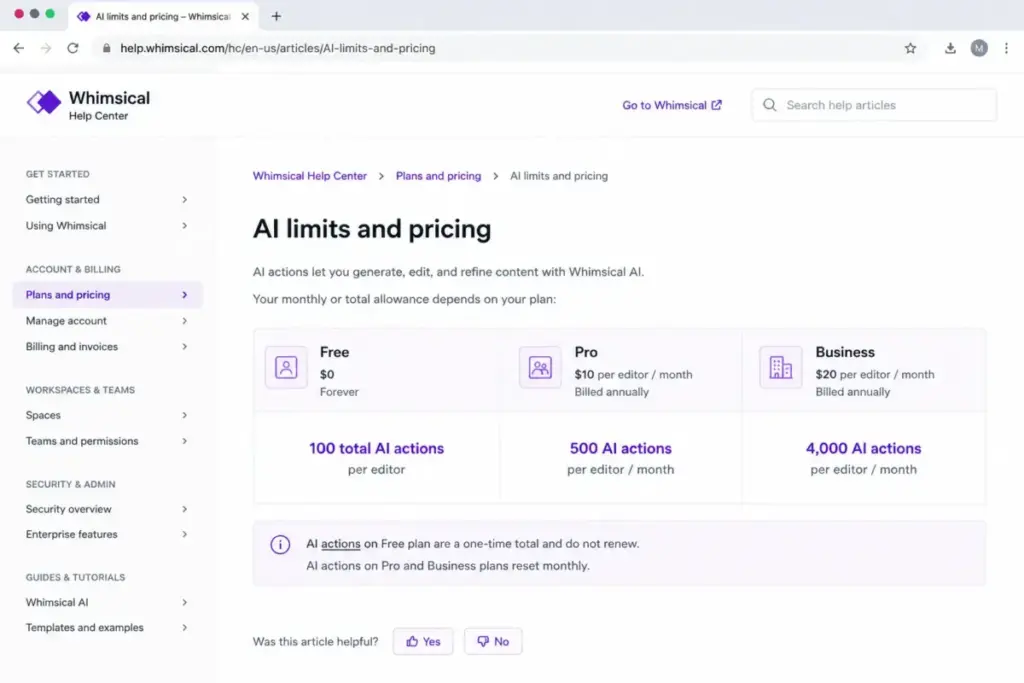The image size is (1024, 683).
Task: Expand the Getting started chevron
Action: click(185, 200)
